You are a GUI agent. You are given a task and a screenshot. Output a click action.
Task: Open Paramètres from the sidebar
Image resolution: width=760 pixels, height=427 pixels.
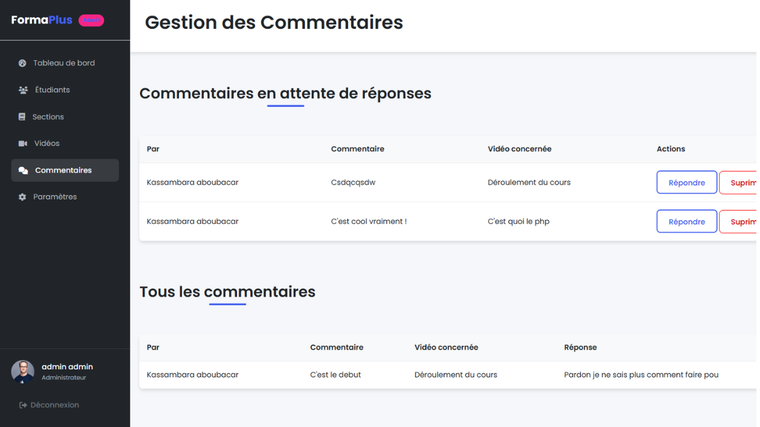click(x=54, y=197)
